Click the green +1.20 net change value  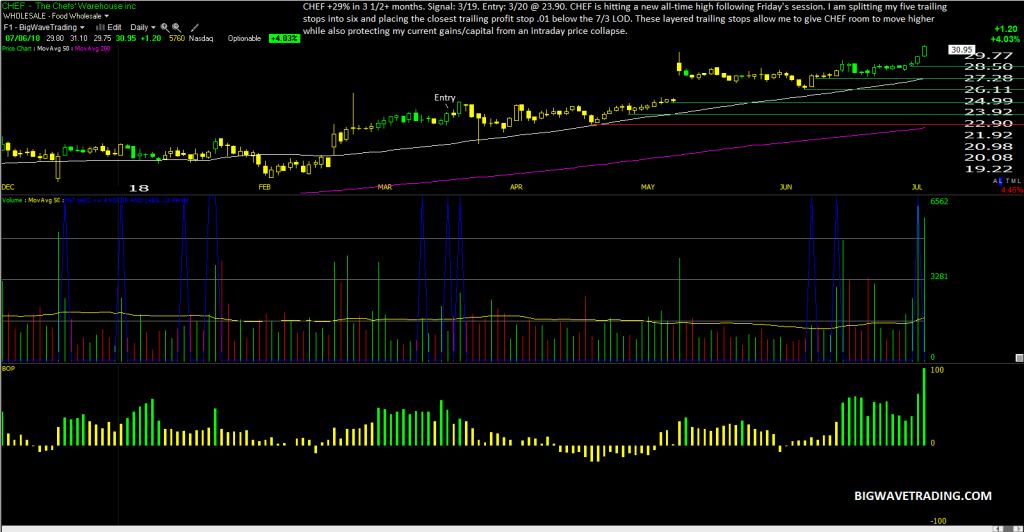pos(1006,29)
